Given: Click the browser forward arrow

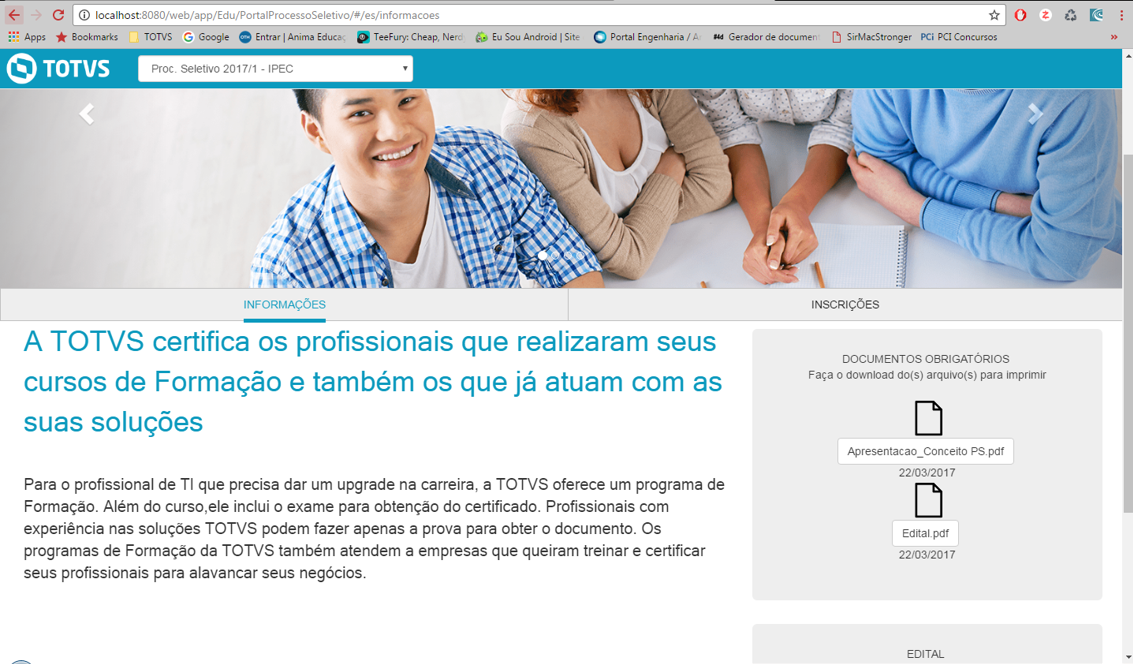Looking at the screenshot, I should (x=36, y=14).
